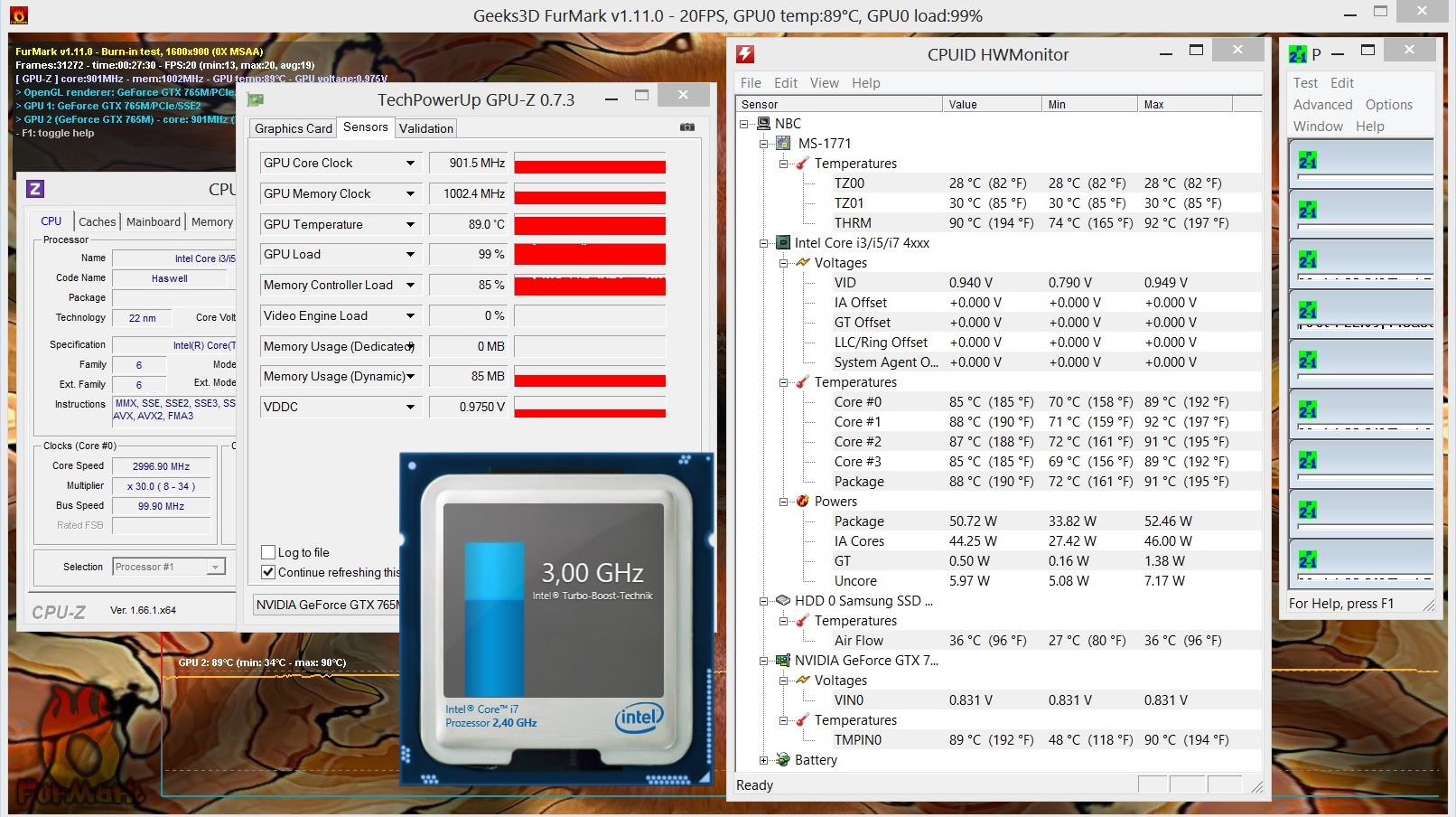Viewport: 1456px width, 817px height.
Task: Open the Memory tab in CPU-Z
Action: (212, 221)
